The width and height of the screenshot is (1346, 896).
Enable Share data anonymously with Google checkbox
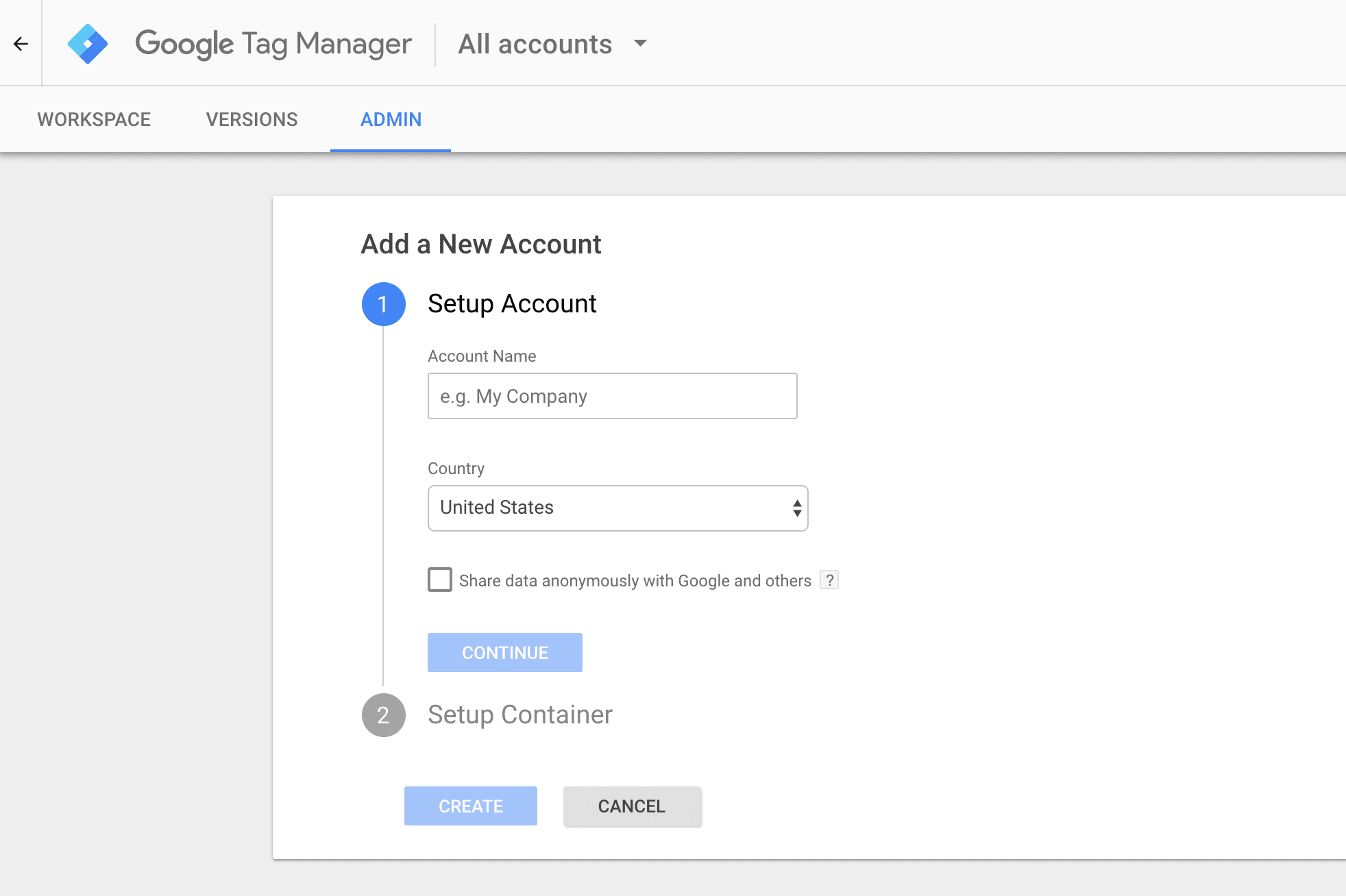click(439, 580)
